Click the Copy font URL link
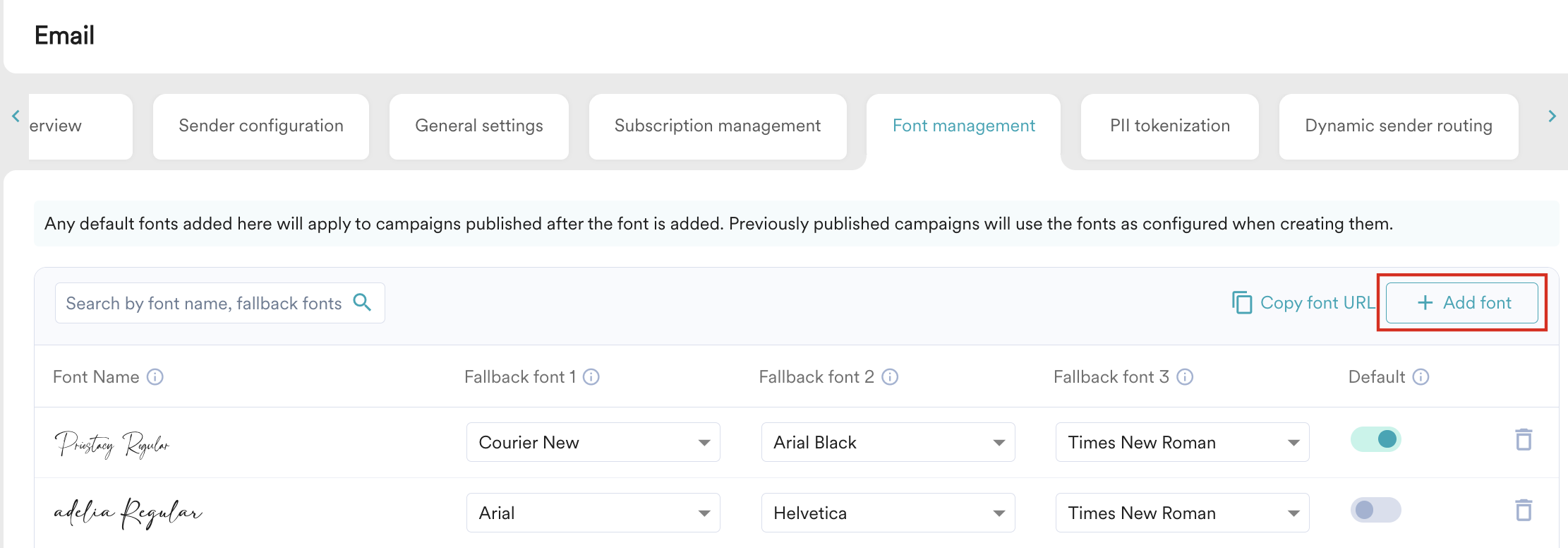Screen dimensions: 1568x548 [1304, 303]
